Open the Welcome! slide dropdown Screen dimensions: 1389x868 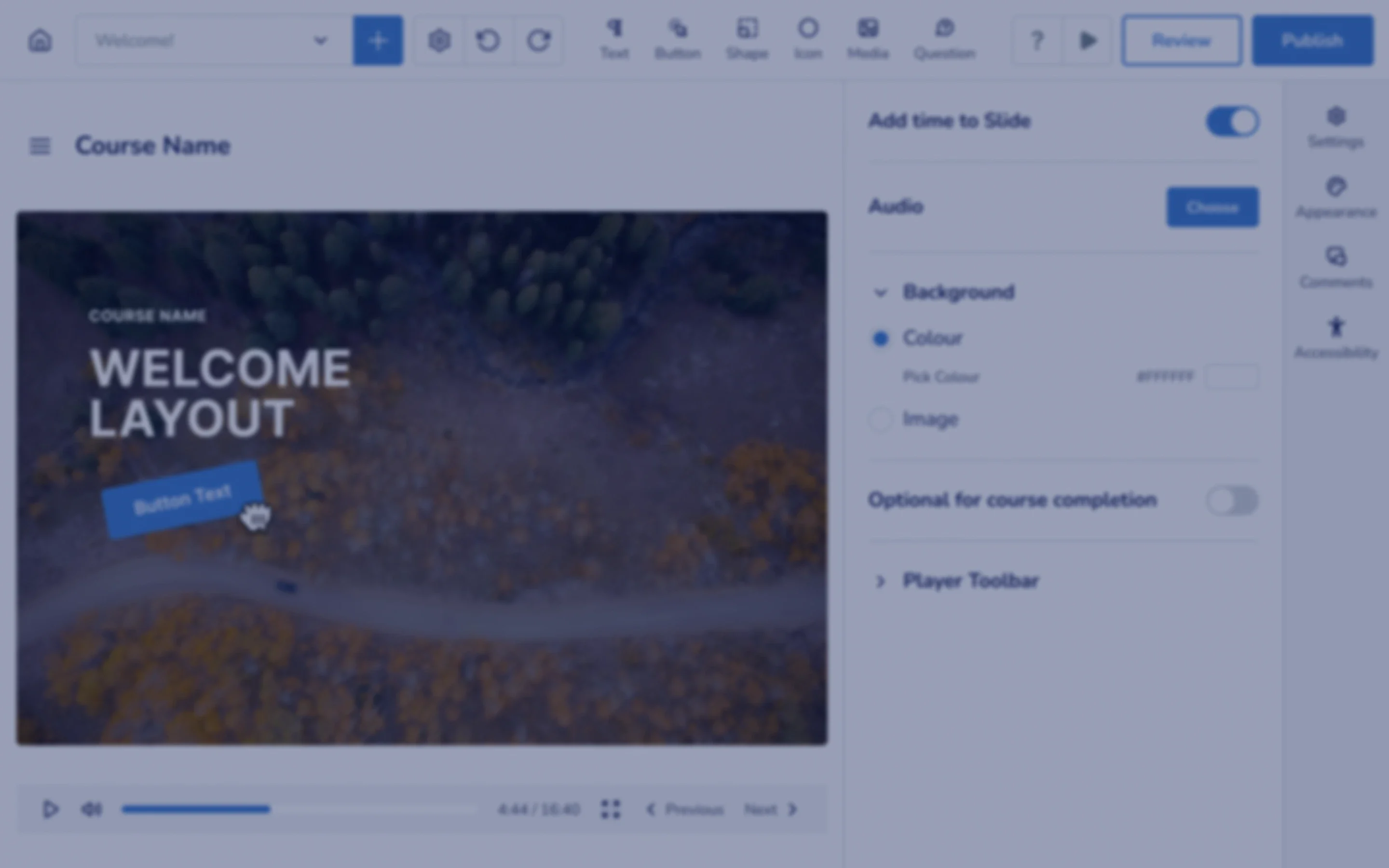(320, 40)
